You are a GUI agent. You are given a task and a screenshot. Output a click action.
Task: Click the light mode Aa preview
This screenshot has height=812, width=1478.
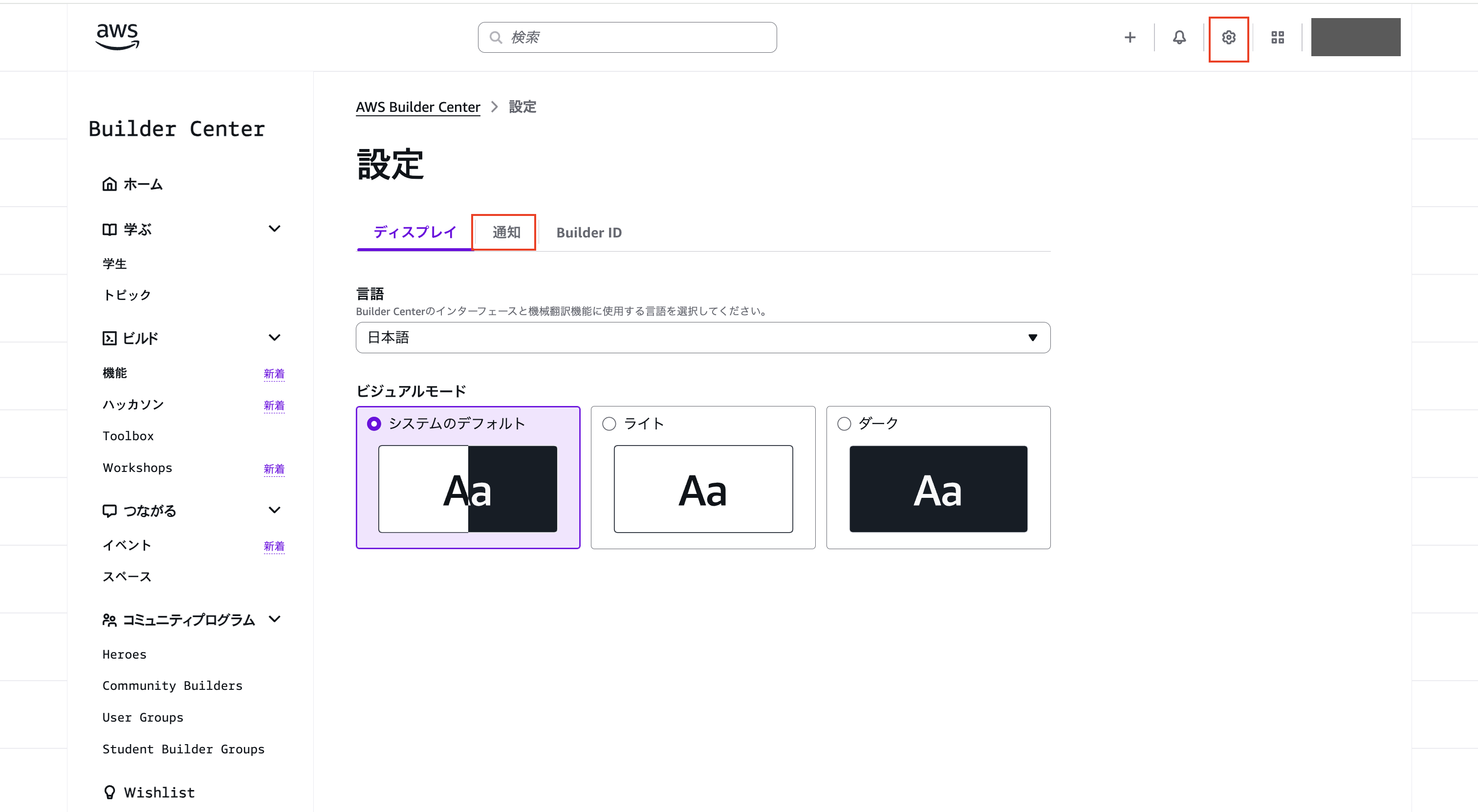point(703,489)
